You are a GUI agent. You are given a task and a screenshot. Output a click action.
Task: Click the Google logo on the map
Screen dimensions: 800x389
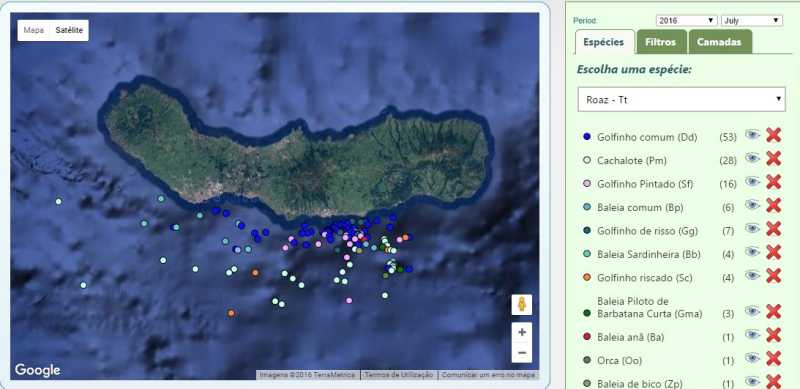point(37,370)
